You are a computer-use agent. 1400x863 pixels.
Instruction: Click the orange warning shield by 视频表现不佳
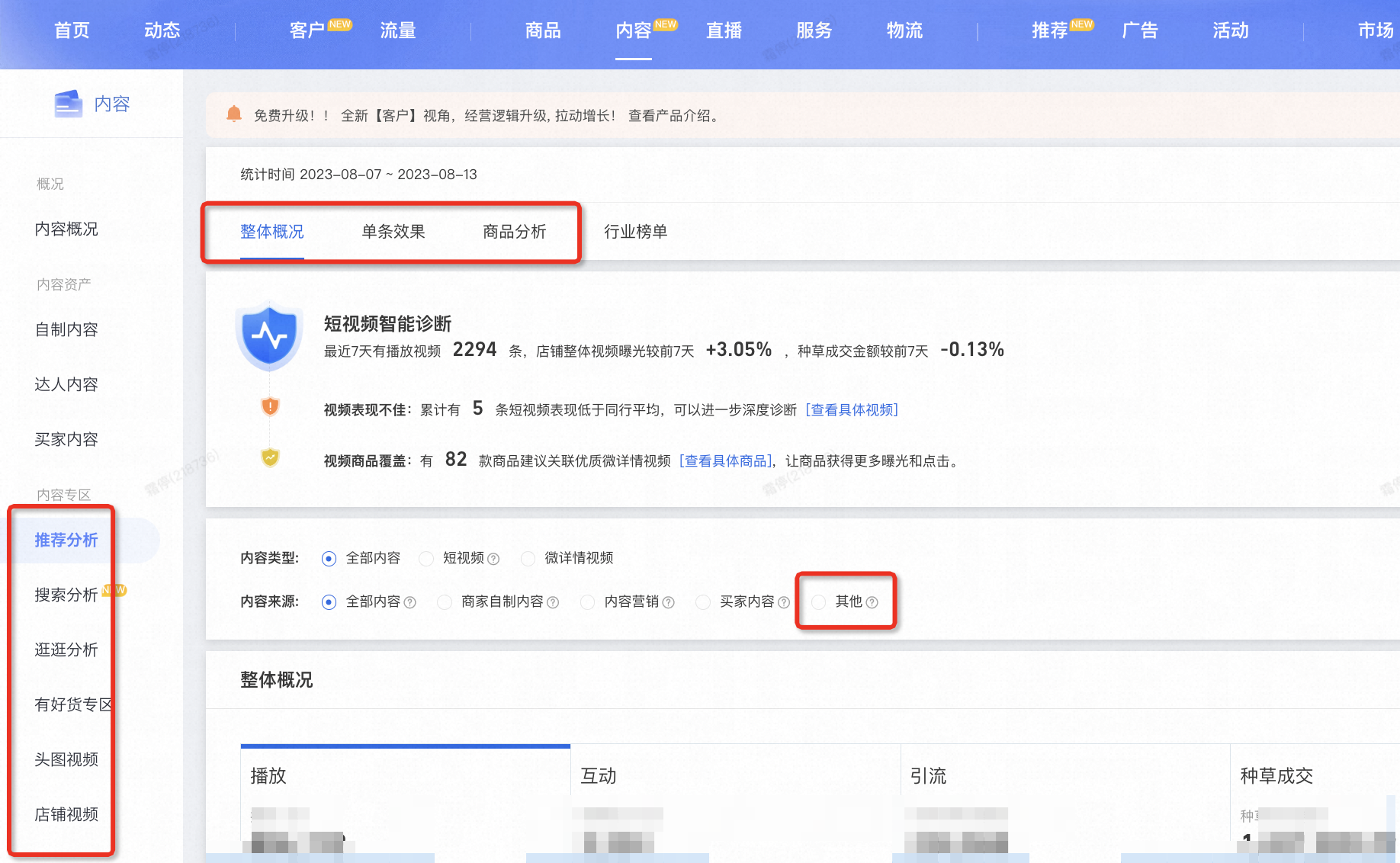point(270,406)
